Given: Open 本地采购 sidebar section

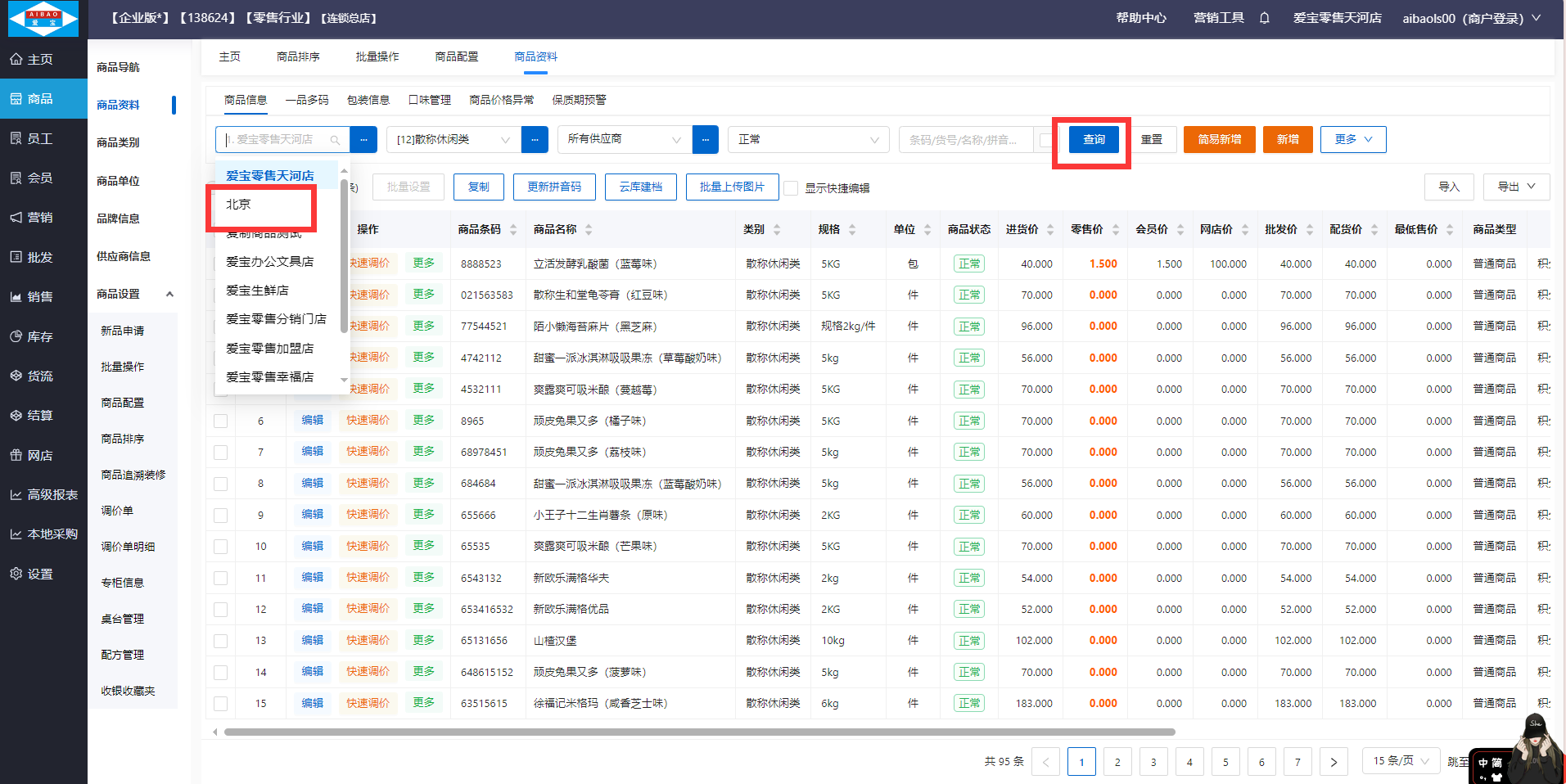Looking at the screenshot, I should coord(43,534).
